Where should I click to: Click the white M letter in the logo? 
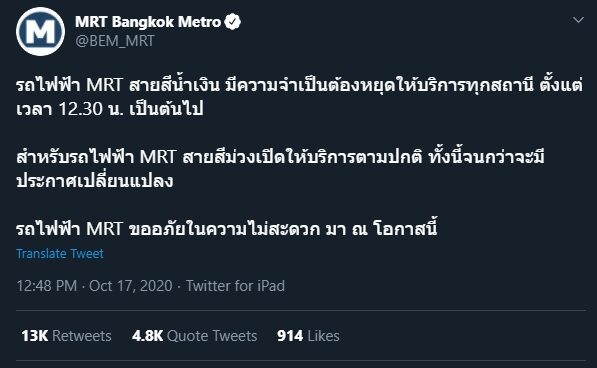pyautogui.click(x=40, y=31)
